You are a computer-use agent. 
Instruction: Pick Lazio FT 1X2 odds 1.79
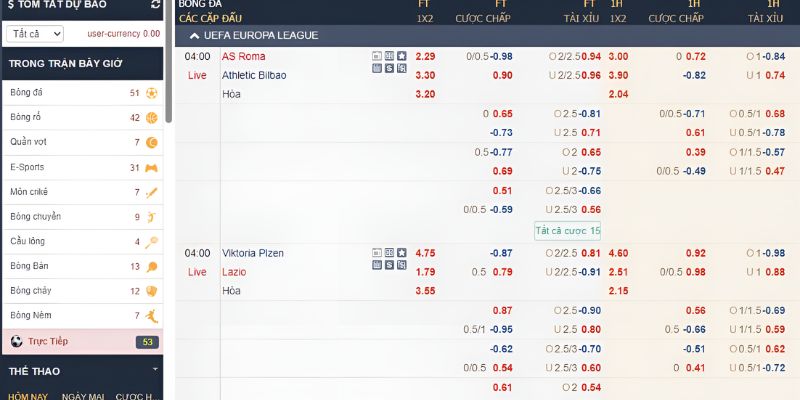click(425, 272)
